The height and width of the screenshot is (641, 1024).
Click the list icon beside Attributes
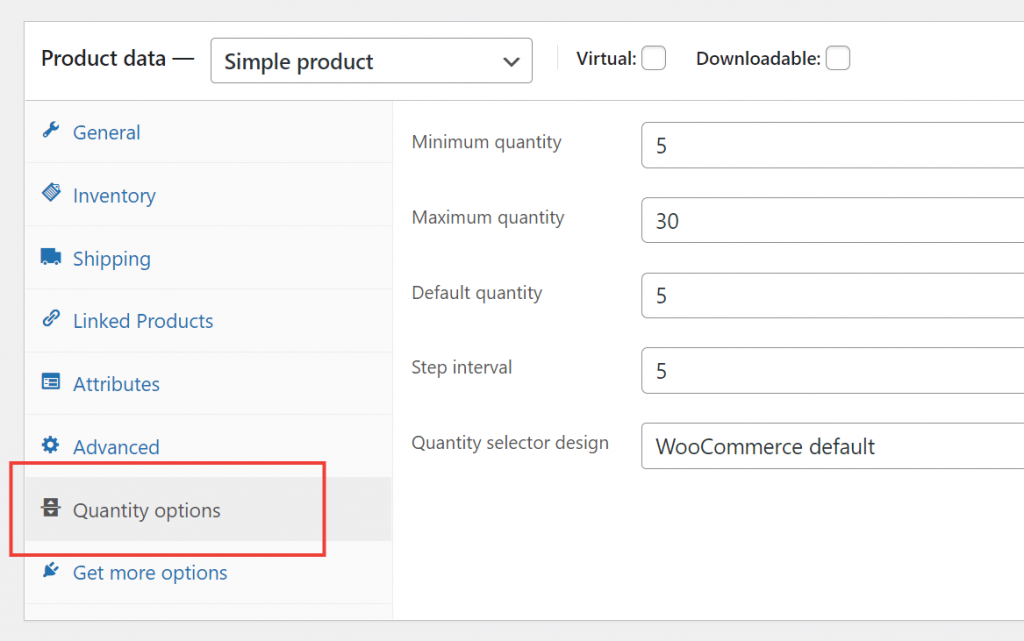point(53,383)
